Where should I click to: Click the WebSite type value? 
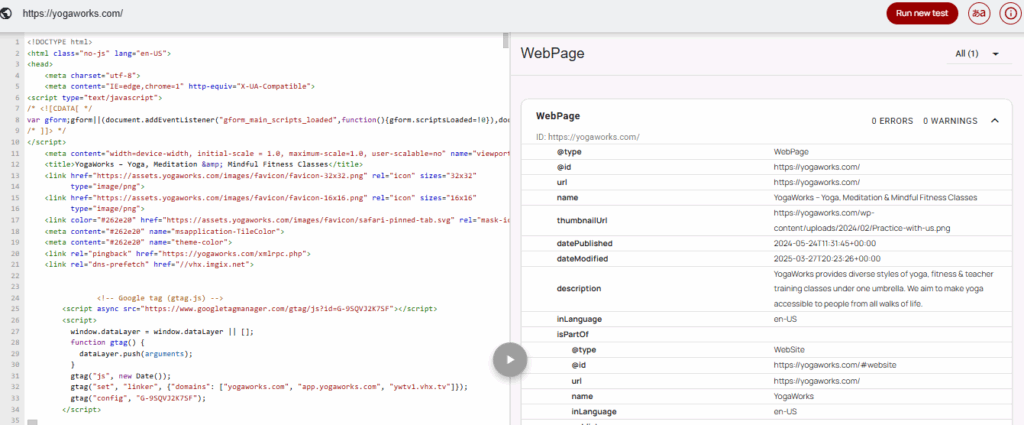coord(789,350)
